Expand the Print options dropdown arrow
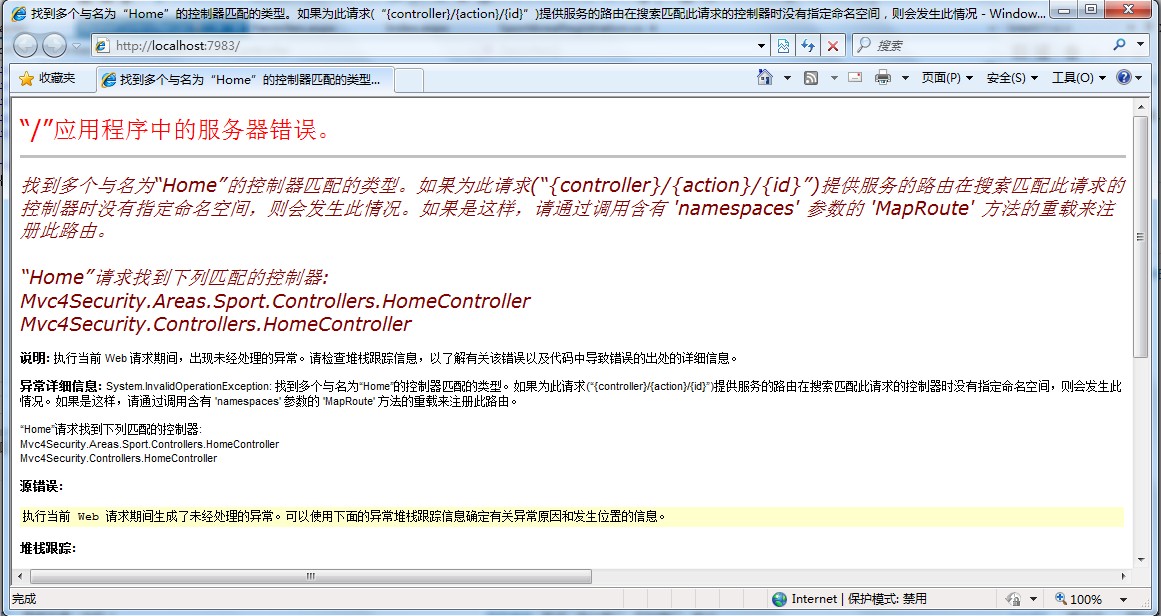 [x=905, y=78]
